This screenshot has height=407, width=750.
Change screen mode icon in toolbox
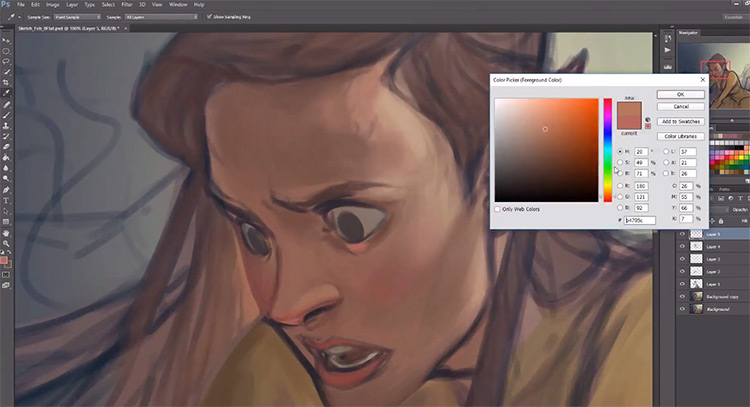click(6, 285)
